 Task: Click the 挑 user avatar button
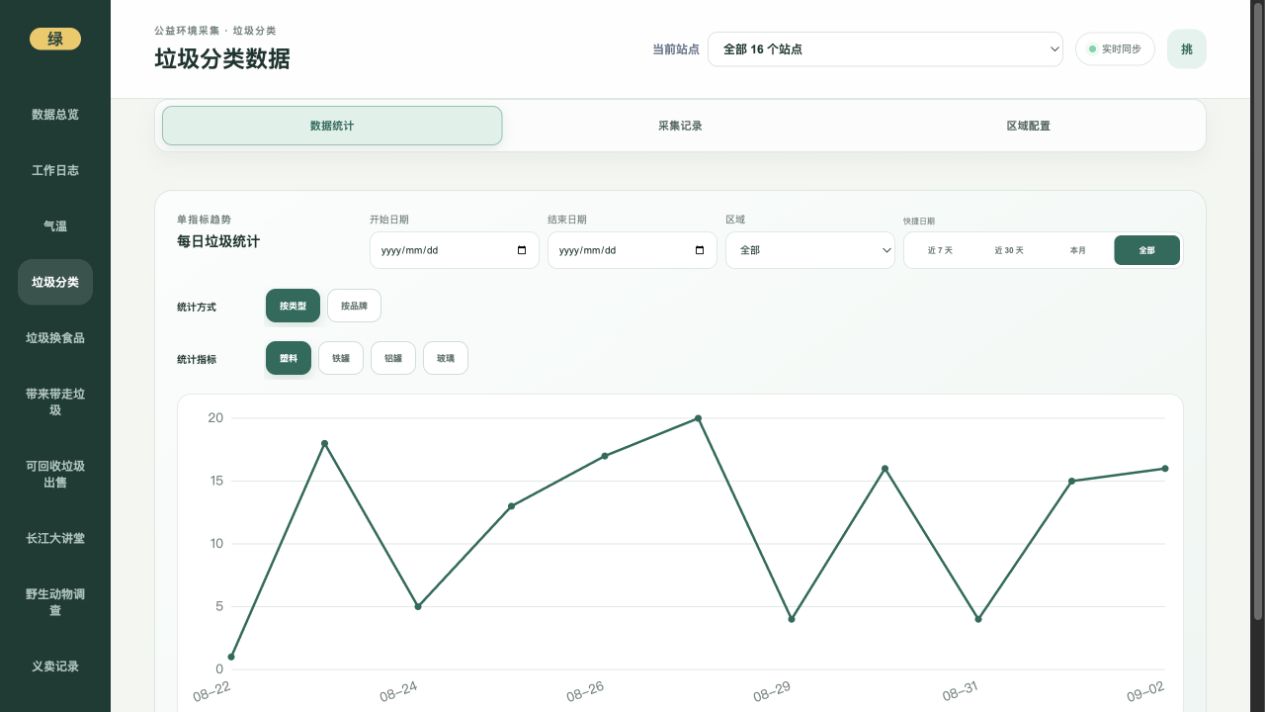[x=1186, y=49]
